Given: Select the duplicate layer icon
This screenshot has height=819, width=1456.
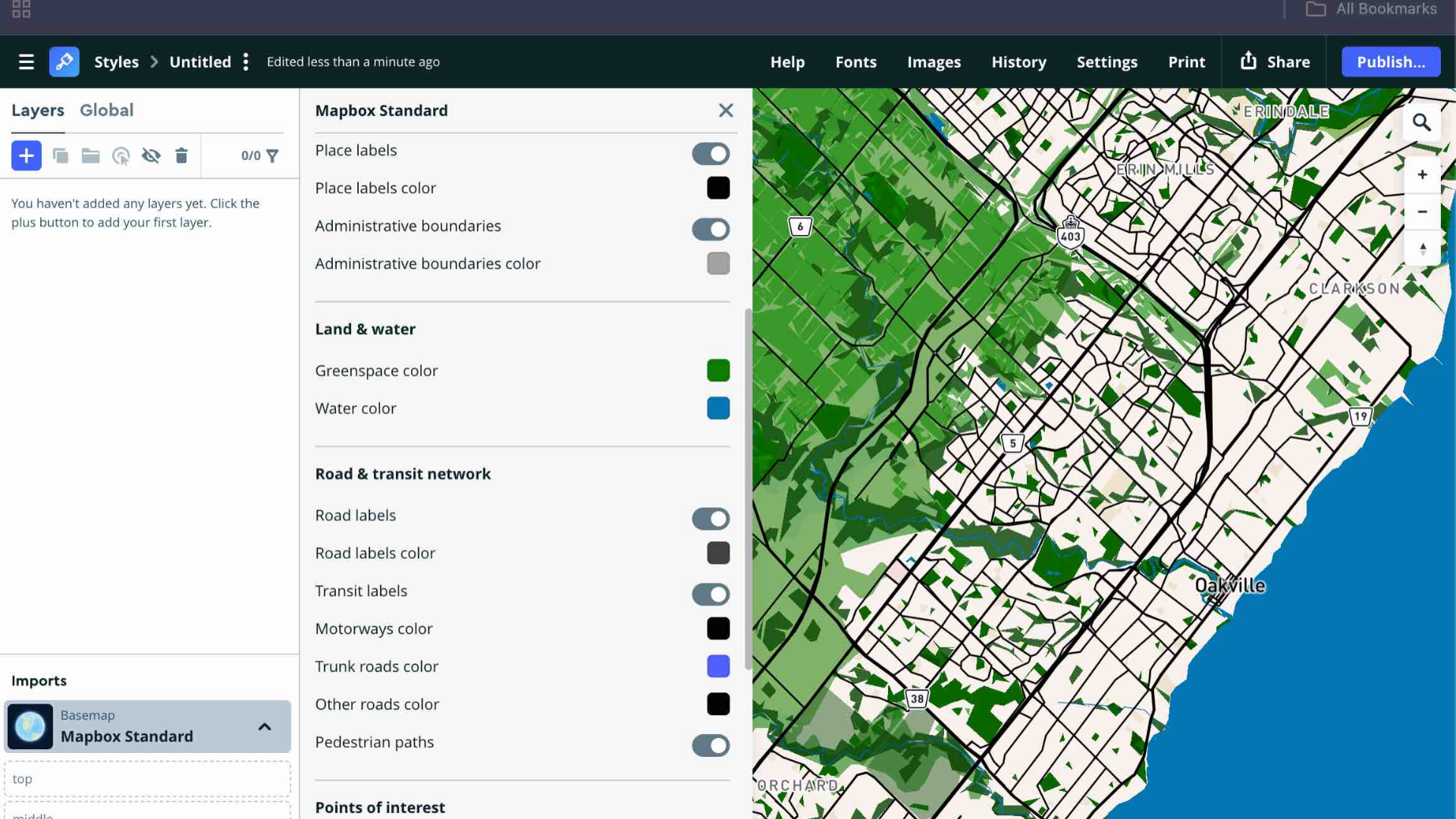Looking at the screenshot, I should click(x=60, y=155).
